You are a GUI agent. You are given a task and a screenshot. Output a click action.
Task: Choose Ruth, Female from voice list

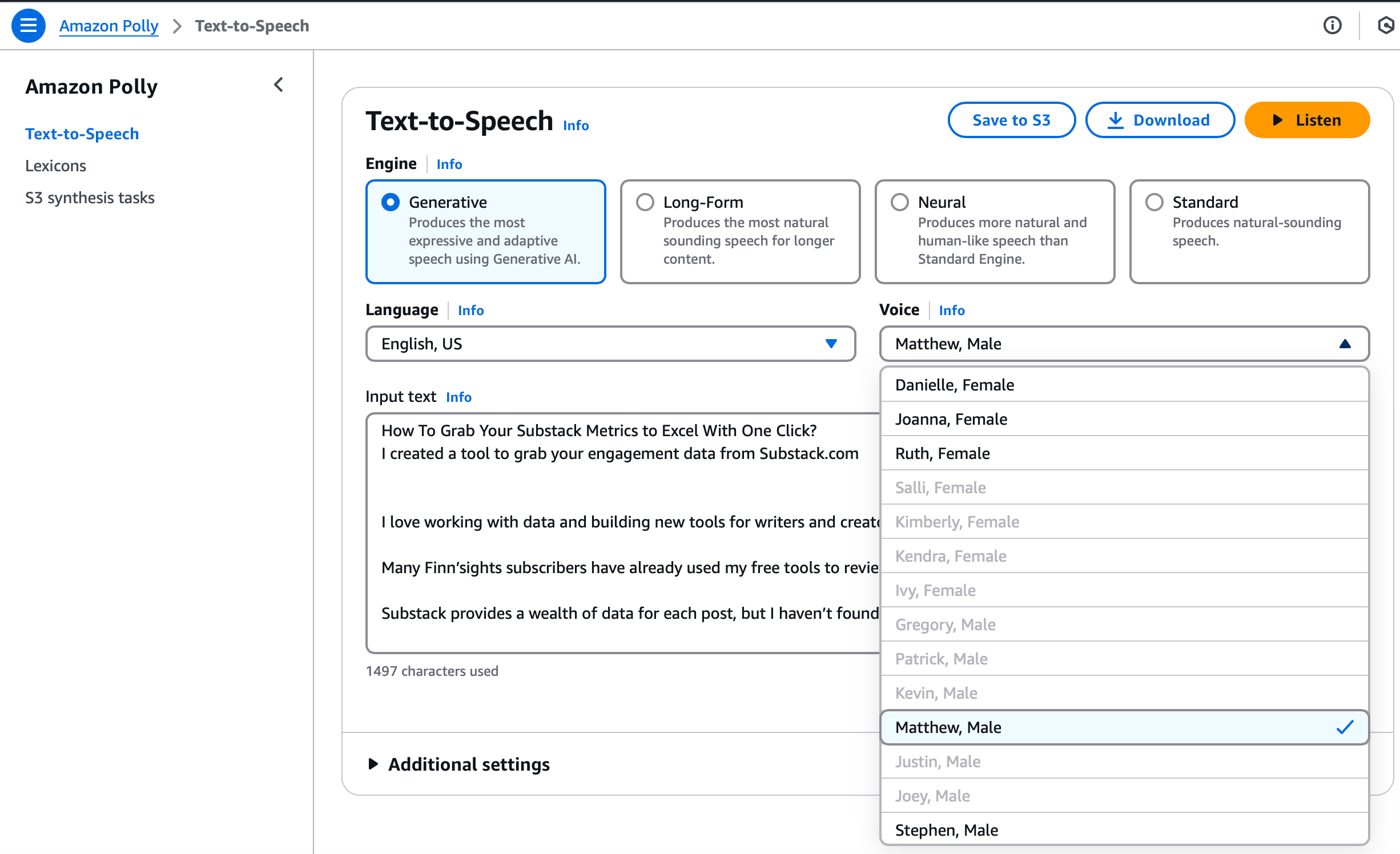click(x=1124, y=453)
